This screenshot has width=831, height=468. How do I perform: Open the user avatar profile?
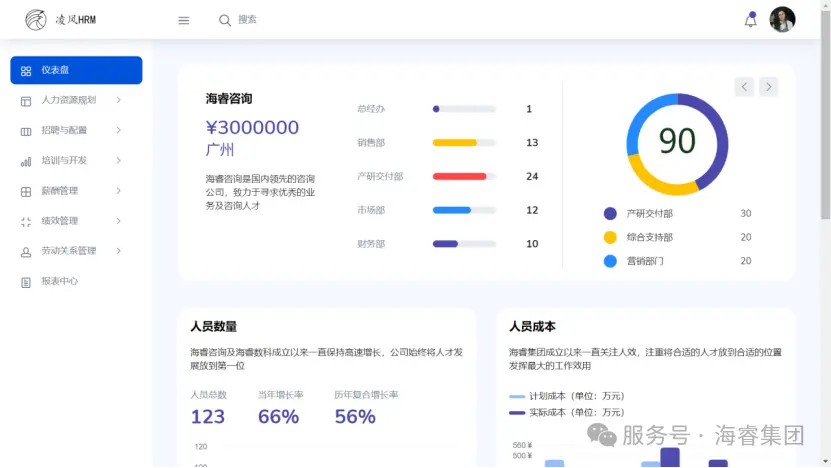tap(782, 20)
